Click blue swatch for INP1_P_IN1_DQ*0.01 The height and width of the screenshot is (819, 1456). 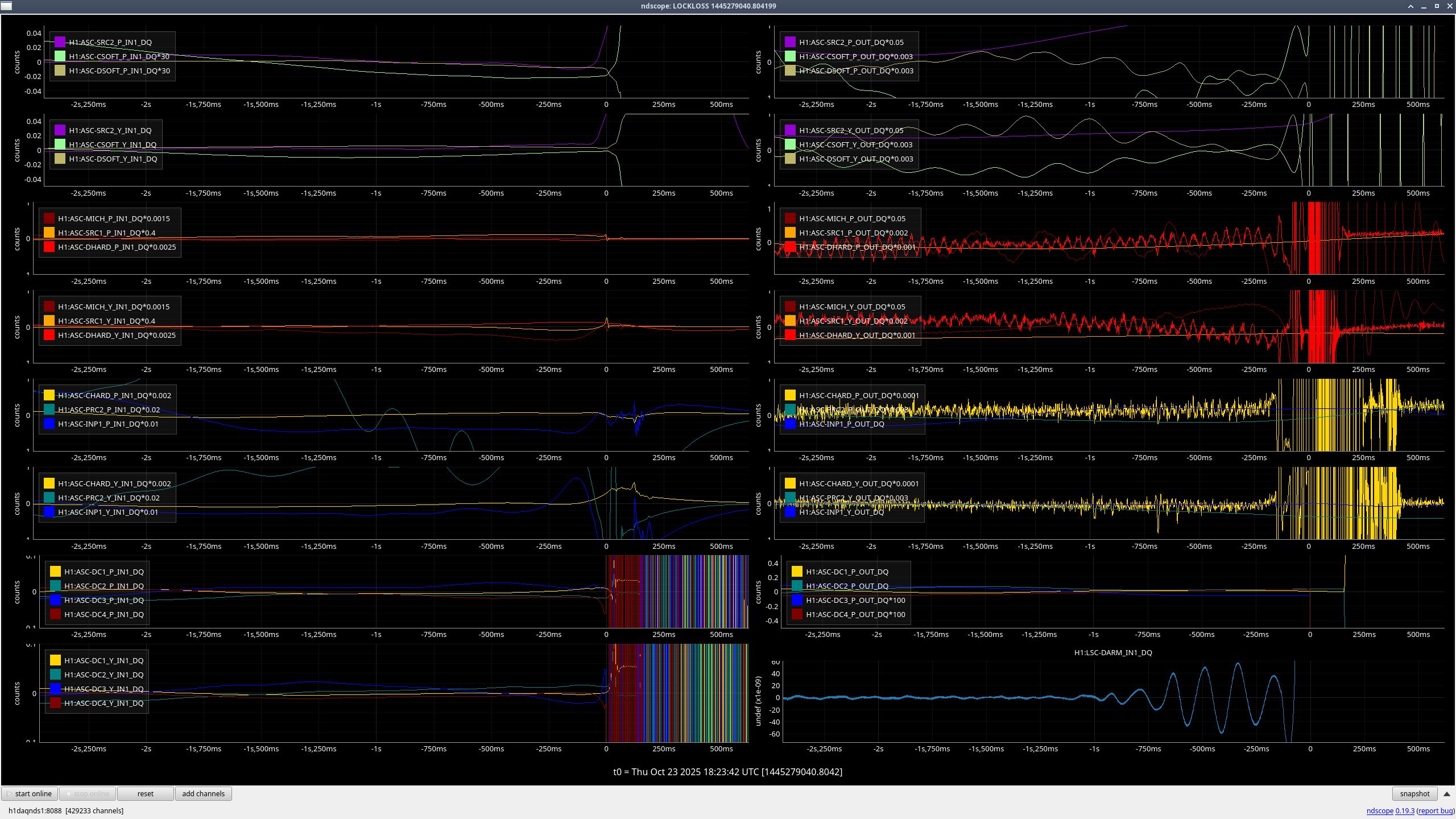tap(49, 424)
